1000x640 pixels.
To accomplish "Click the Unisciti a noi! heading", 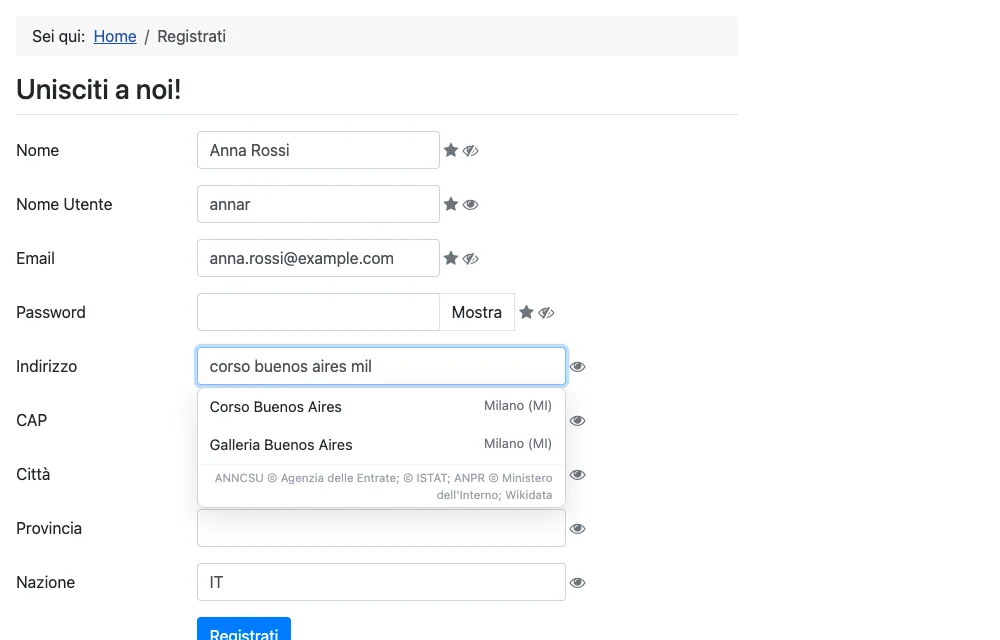I will [x=99, y=89].
